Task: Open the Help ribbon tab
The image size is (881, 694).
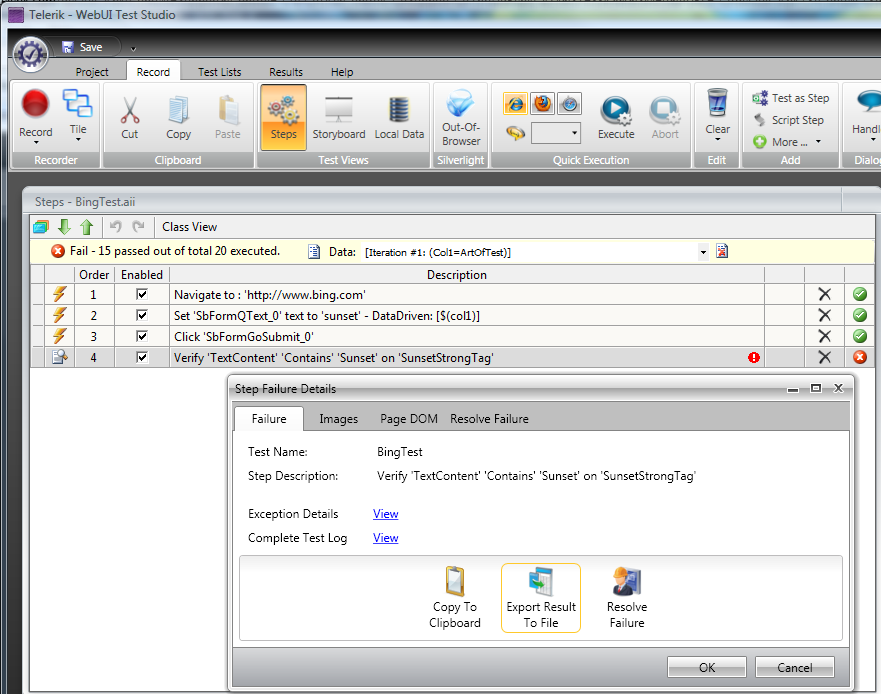Action: pyautogui.click(x=342, y=72)
